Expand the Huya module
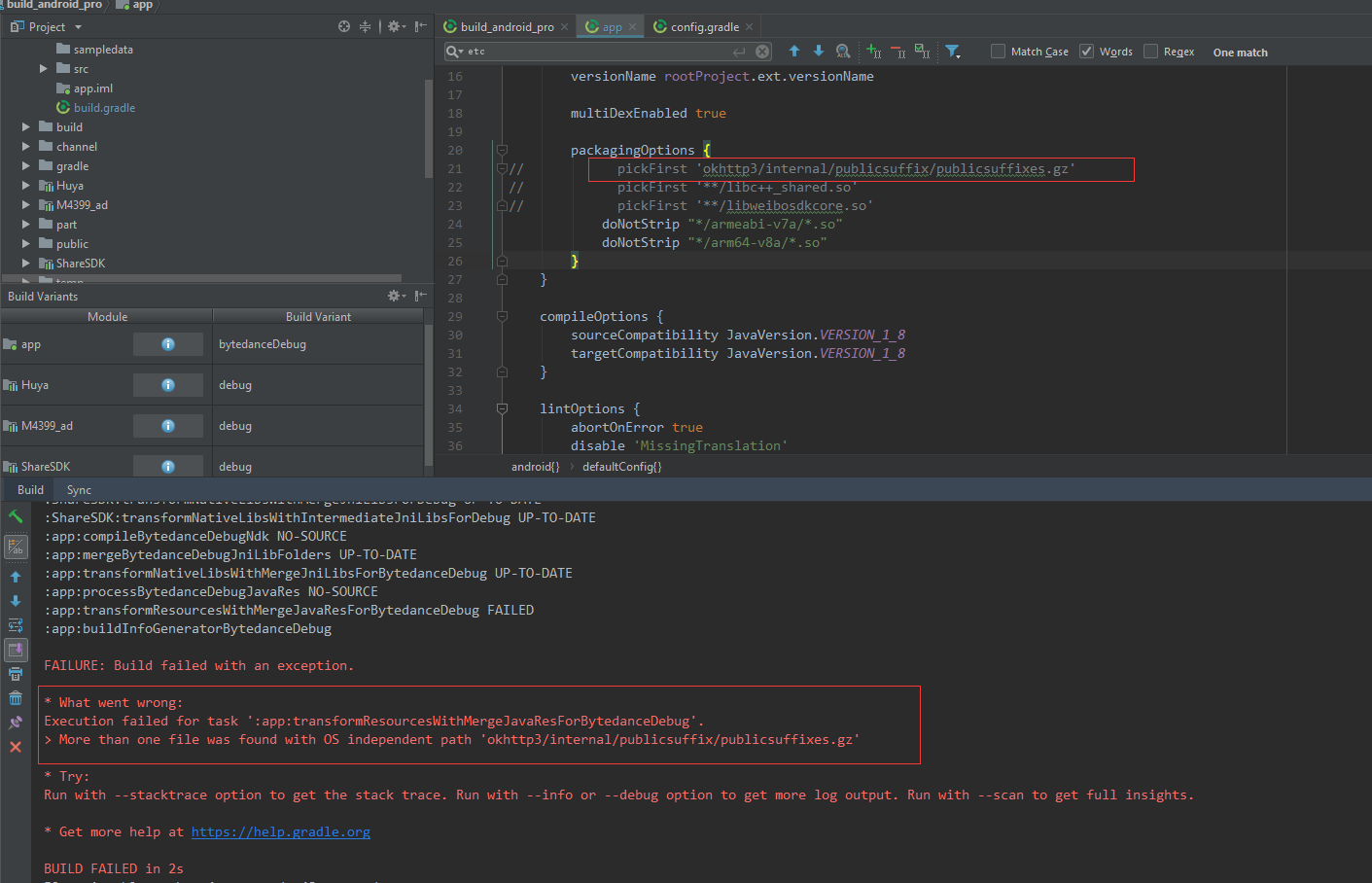The width and height of the screenshot is (1372, 883). (x=25, y=186)
